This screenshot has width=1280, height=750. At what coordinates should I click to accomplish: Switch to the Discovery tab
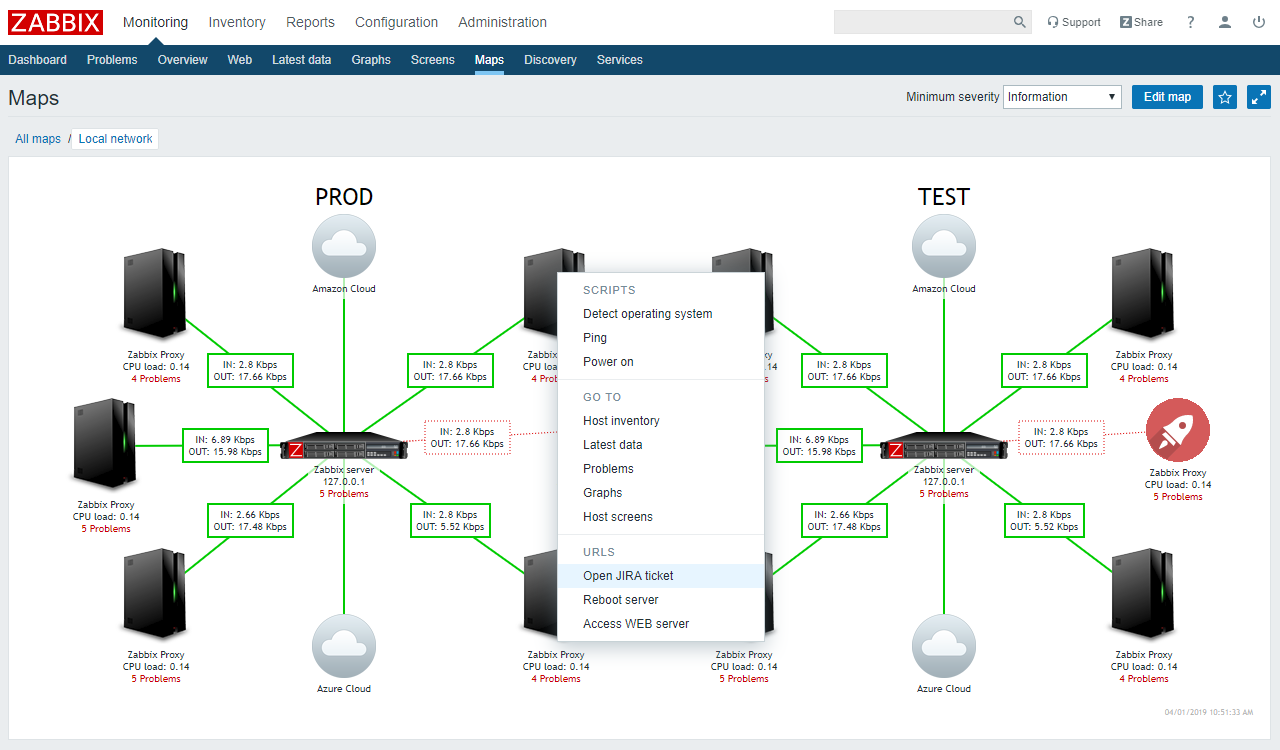(550, 60)
